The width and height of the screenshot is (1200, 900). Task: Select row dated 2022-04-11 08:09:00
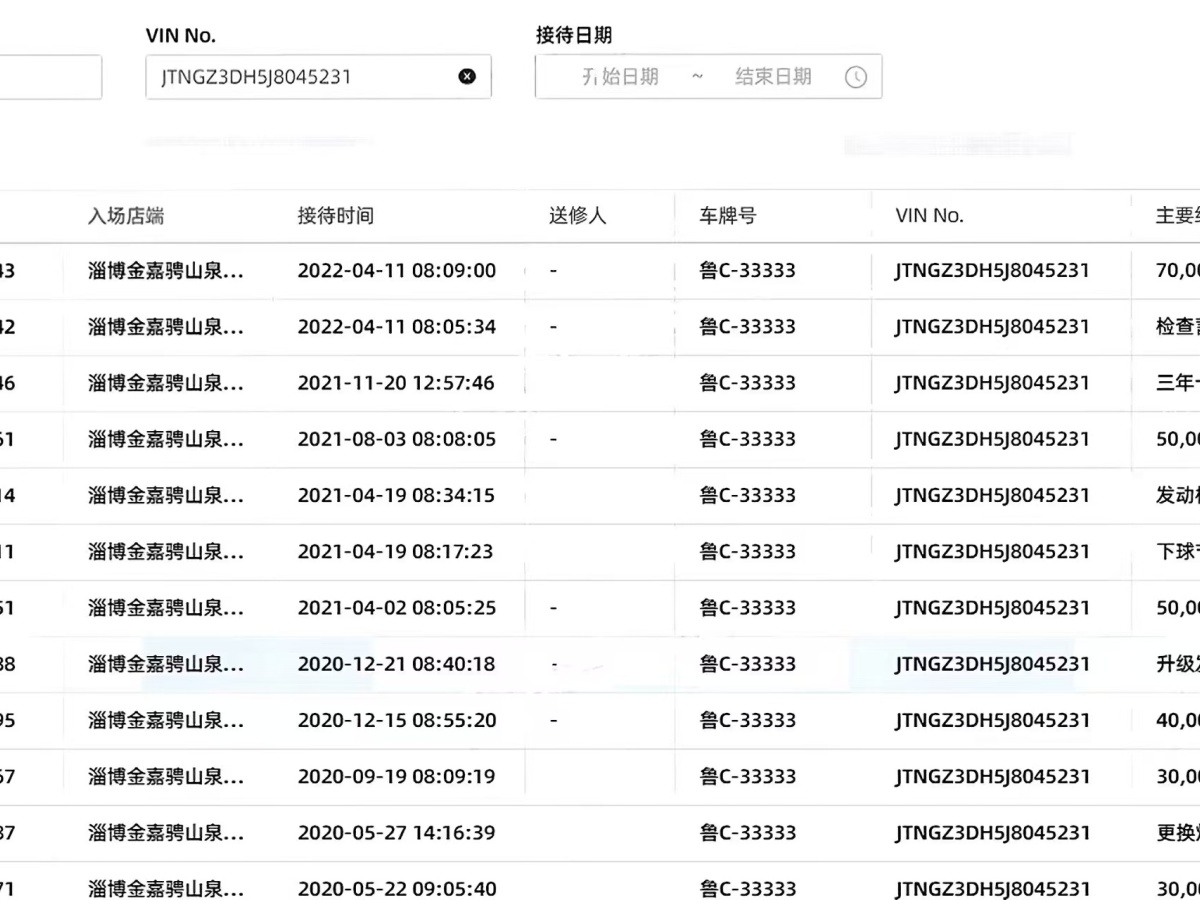point(396,271)
